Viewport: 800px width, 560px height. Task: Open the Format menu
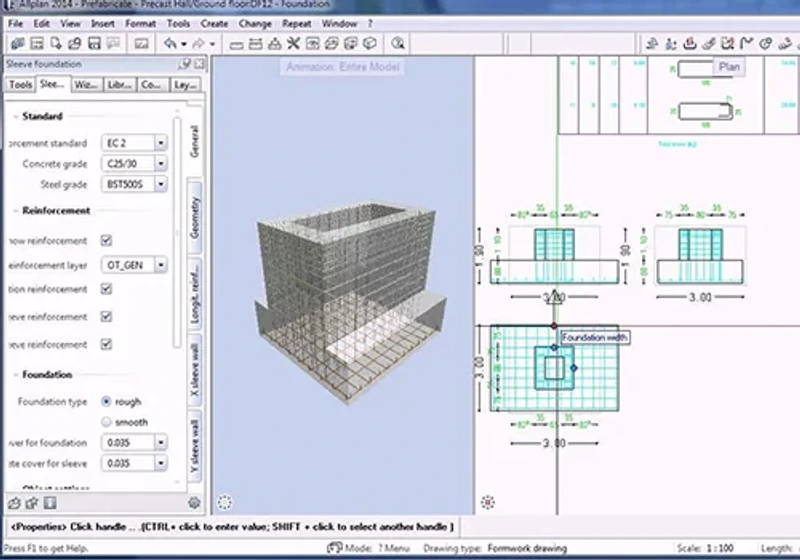click(x=140, y=23)
